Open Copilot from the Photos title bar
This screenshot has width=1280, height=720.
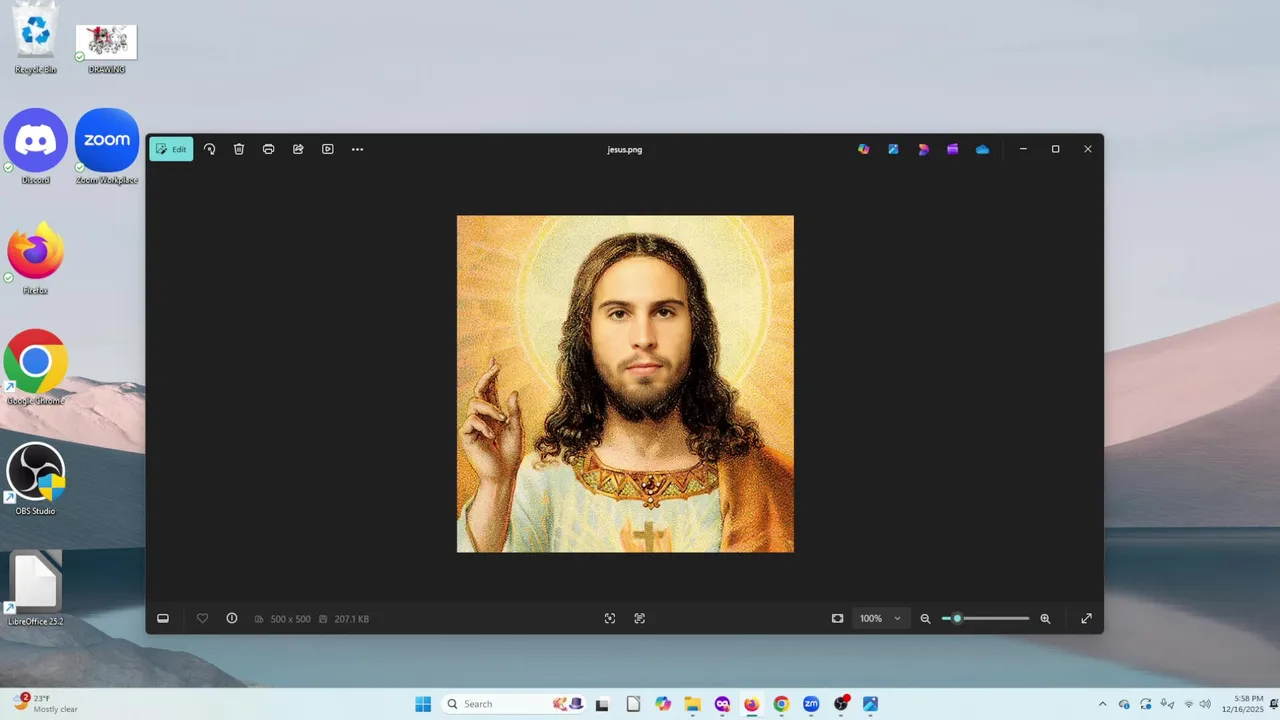click(864, 149)
